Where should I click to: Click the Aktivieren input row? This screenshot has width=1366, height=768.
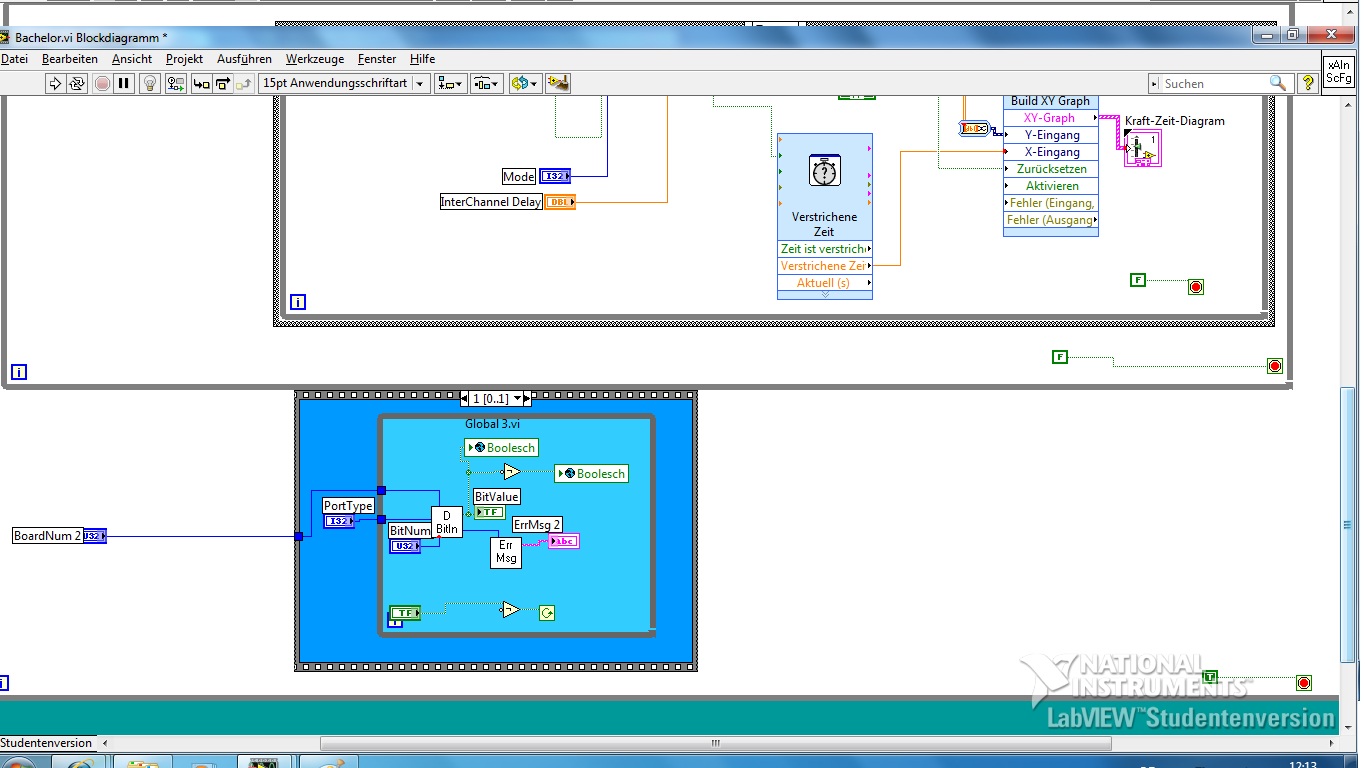(x=1050, y=186)
